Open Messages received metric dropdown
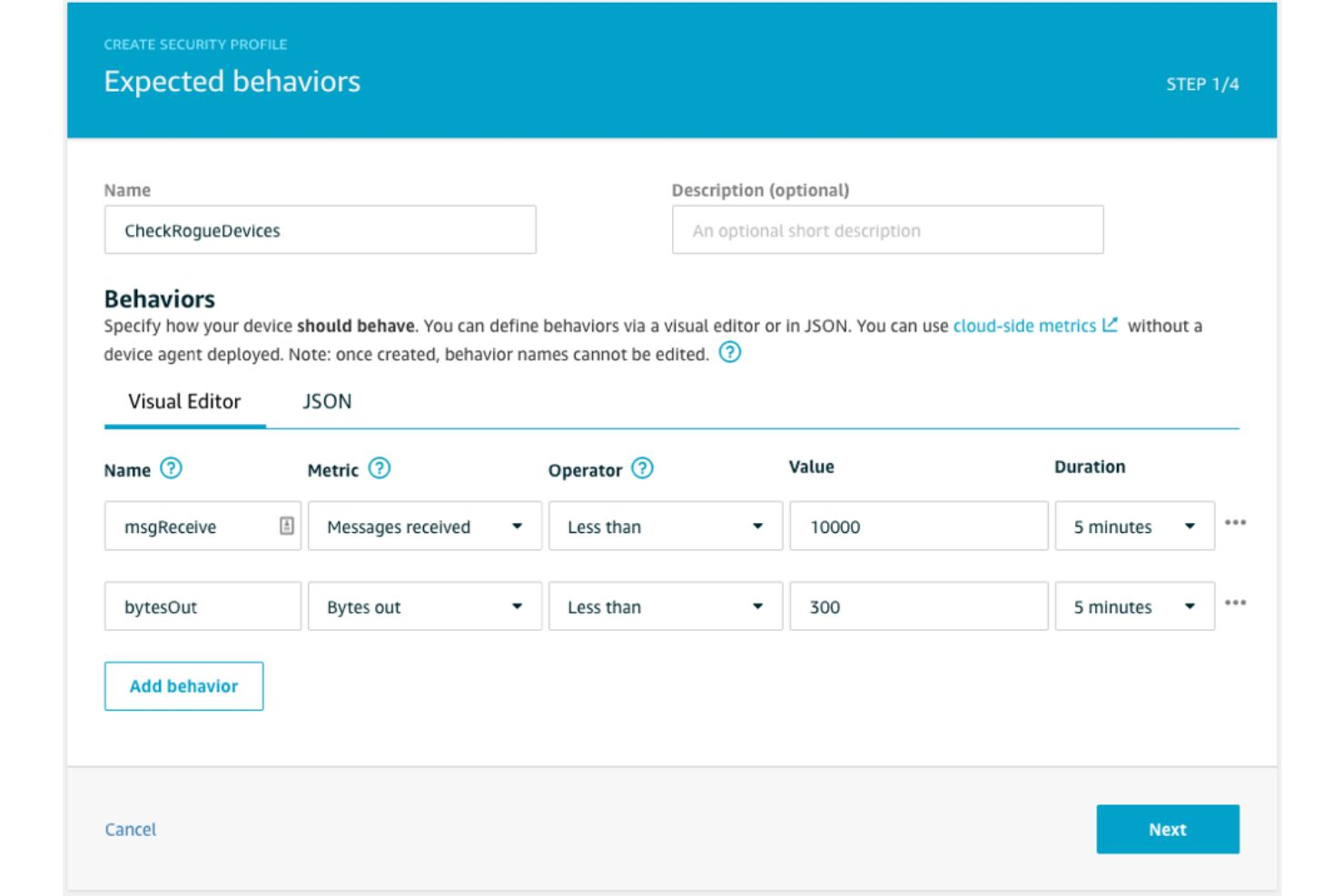1344x896 pixels. click(425, 526)
